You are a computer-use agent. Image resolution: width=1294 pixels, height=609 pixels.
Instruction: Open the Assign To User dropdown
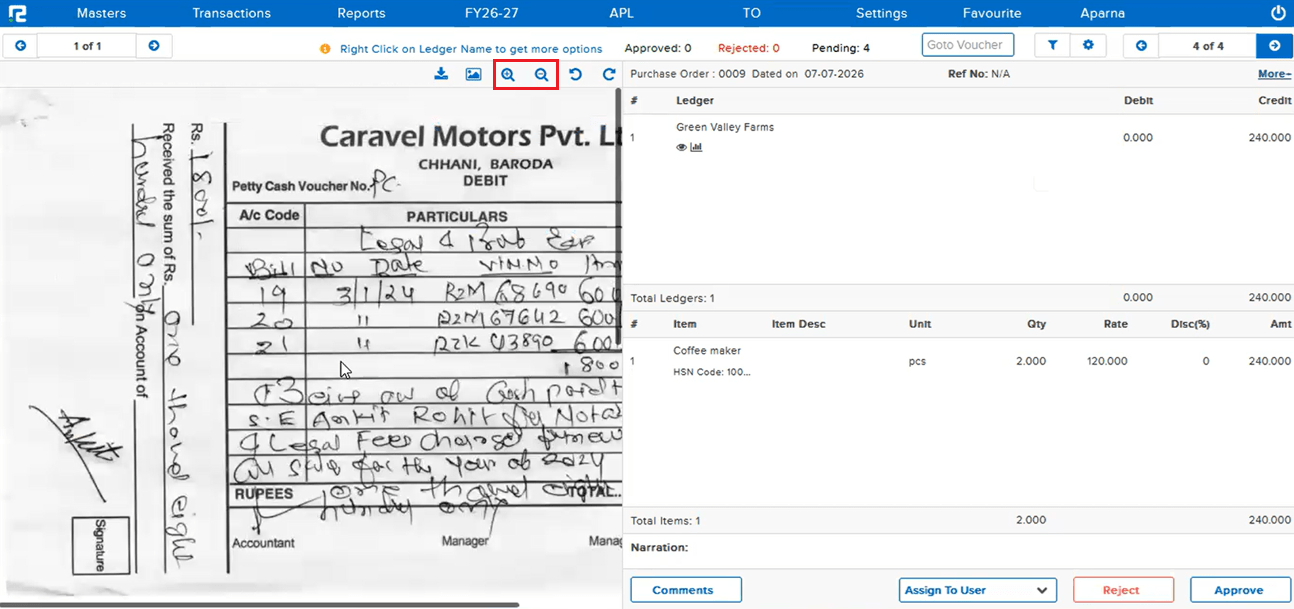click(x=978, y=590)
